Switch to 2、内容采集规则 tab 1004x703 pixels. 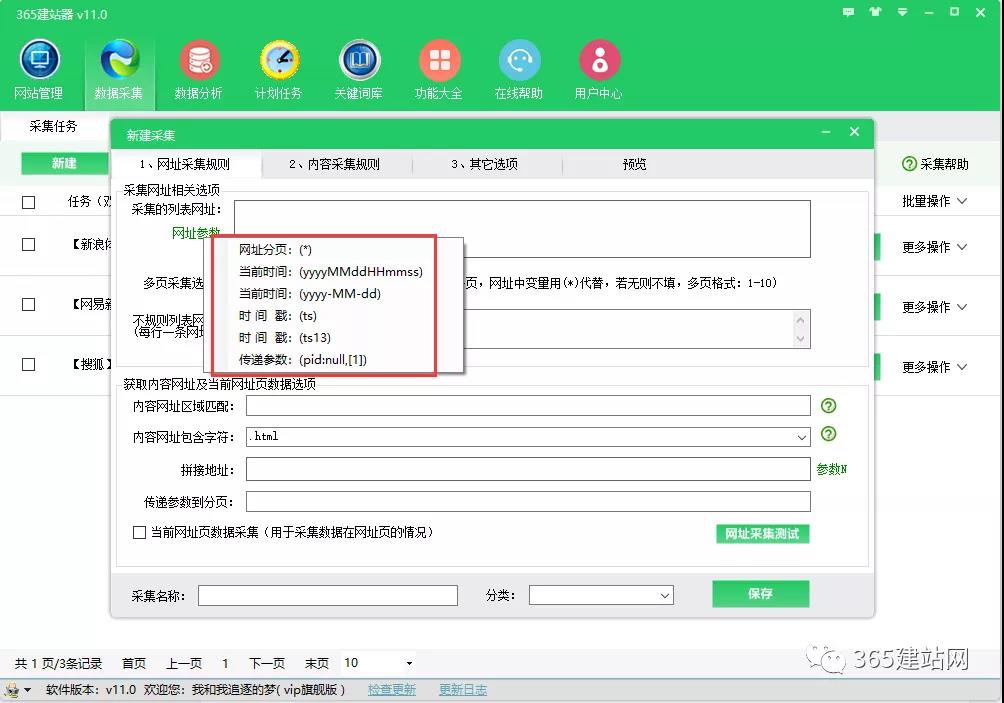(x=335, y=165)
